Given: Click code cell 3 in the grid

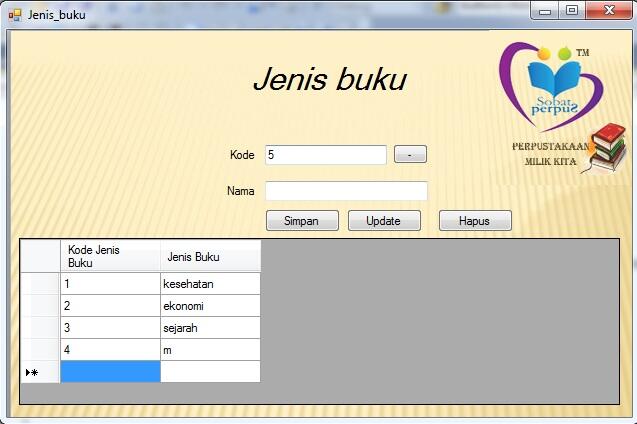Looking at the screenshot, I should [110, 327].
